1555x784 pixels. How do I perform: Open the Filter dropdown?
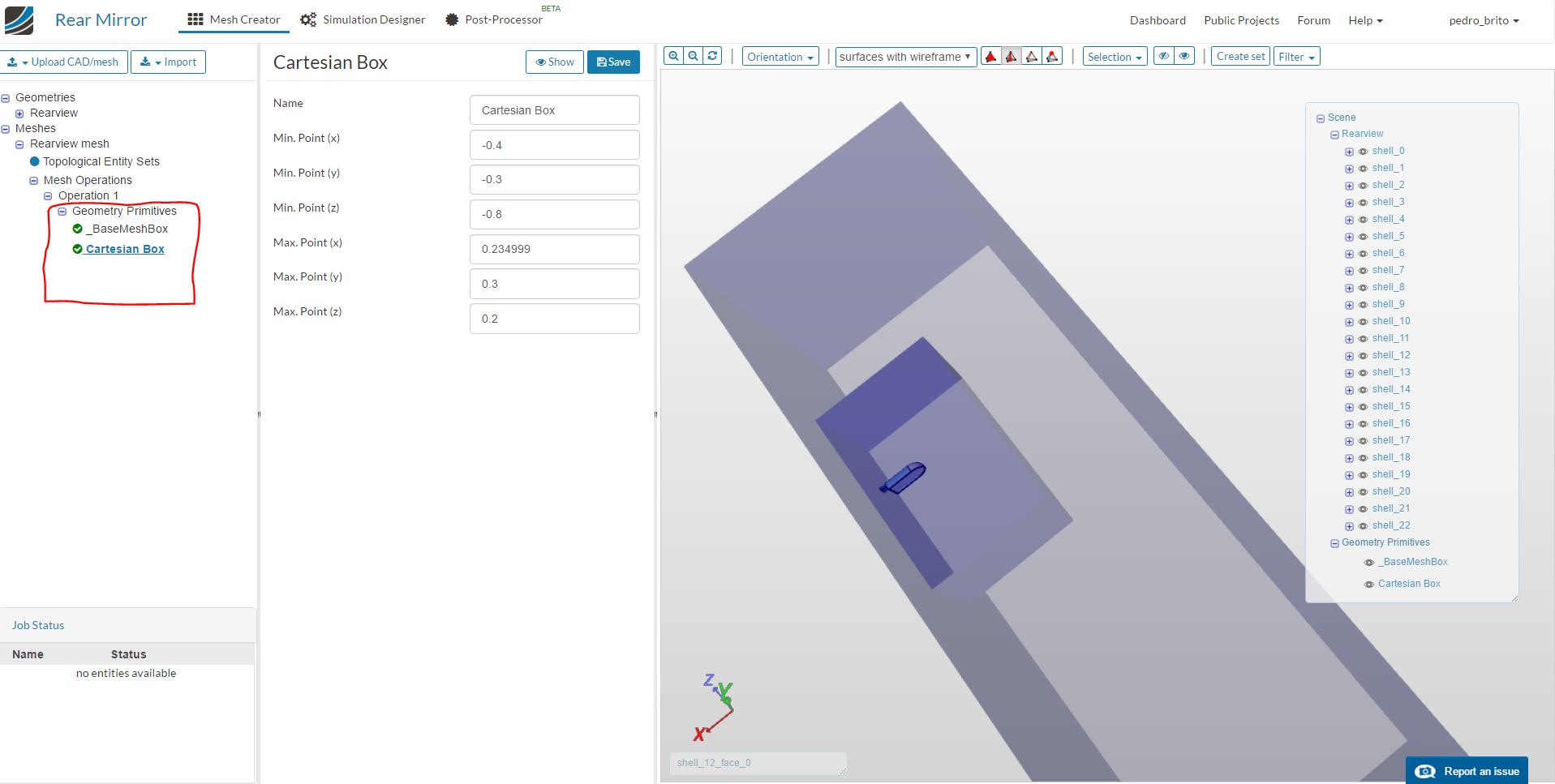1296,57
